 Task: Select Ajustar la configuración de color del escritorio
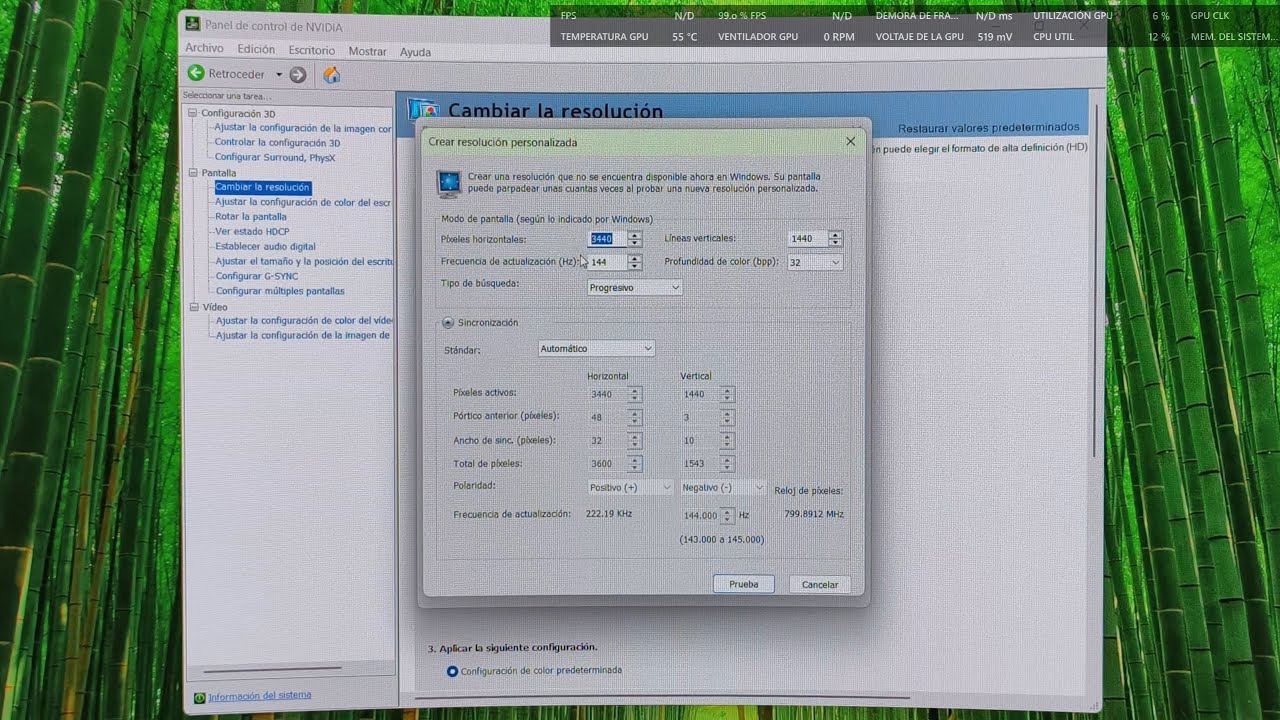303,202
